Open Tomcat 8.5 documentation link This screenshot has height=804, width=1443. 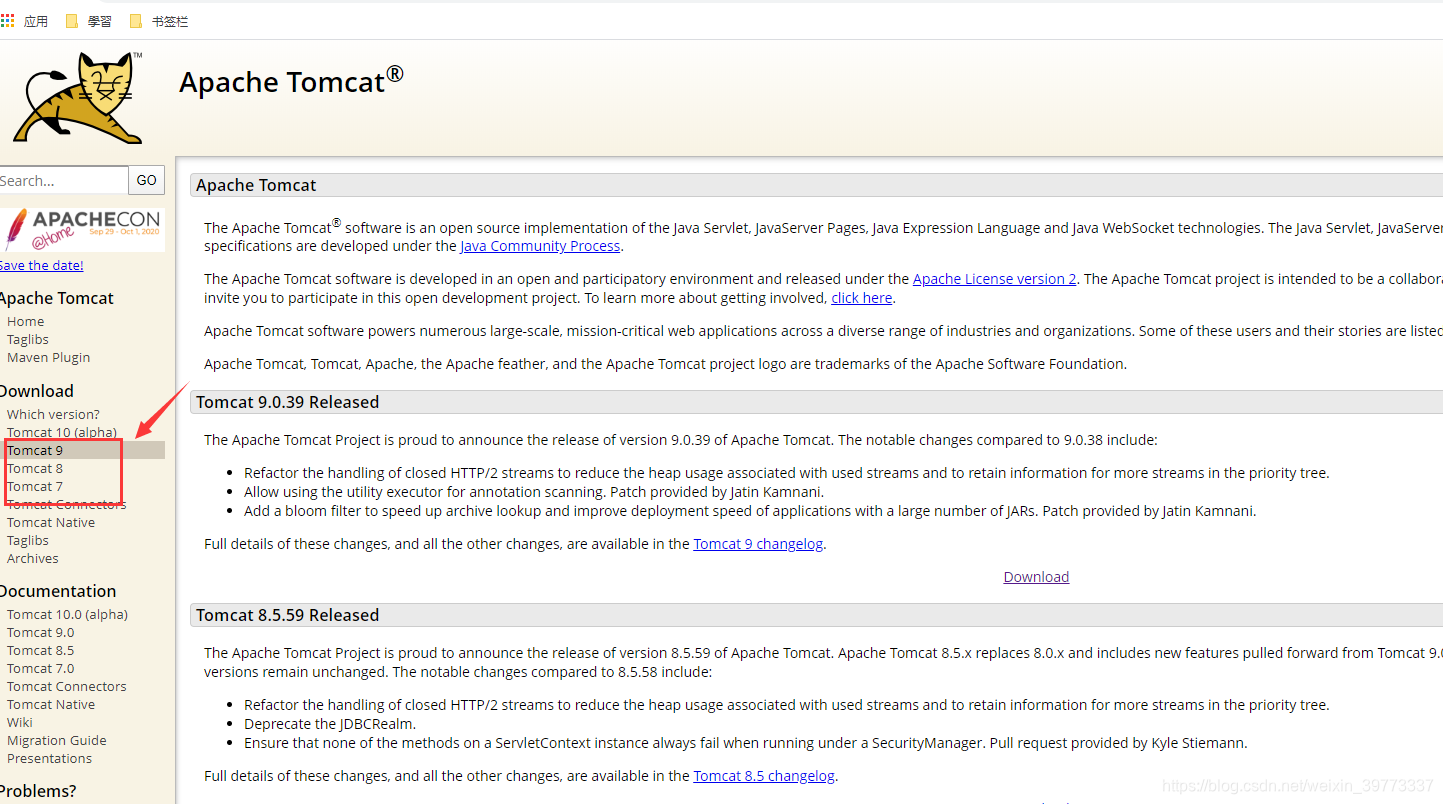click(40, 650)
